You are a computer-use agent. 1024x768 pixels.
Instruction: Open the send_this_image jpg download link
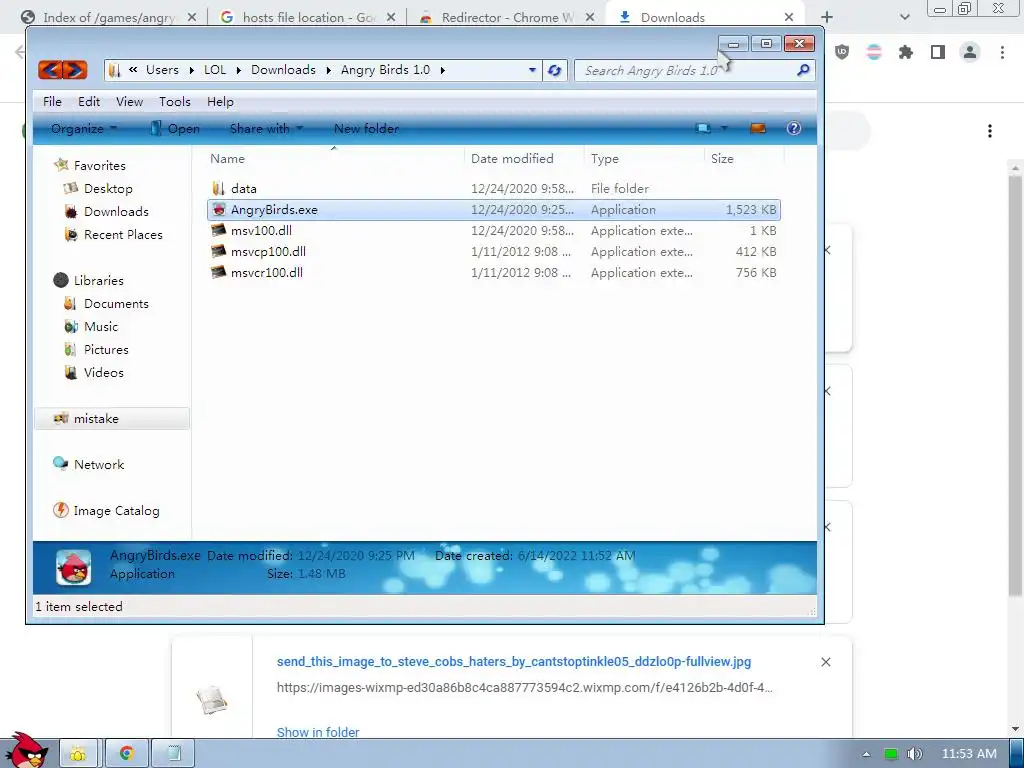point(514,662)
